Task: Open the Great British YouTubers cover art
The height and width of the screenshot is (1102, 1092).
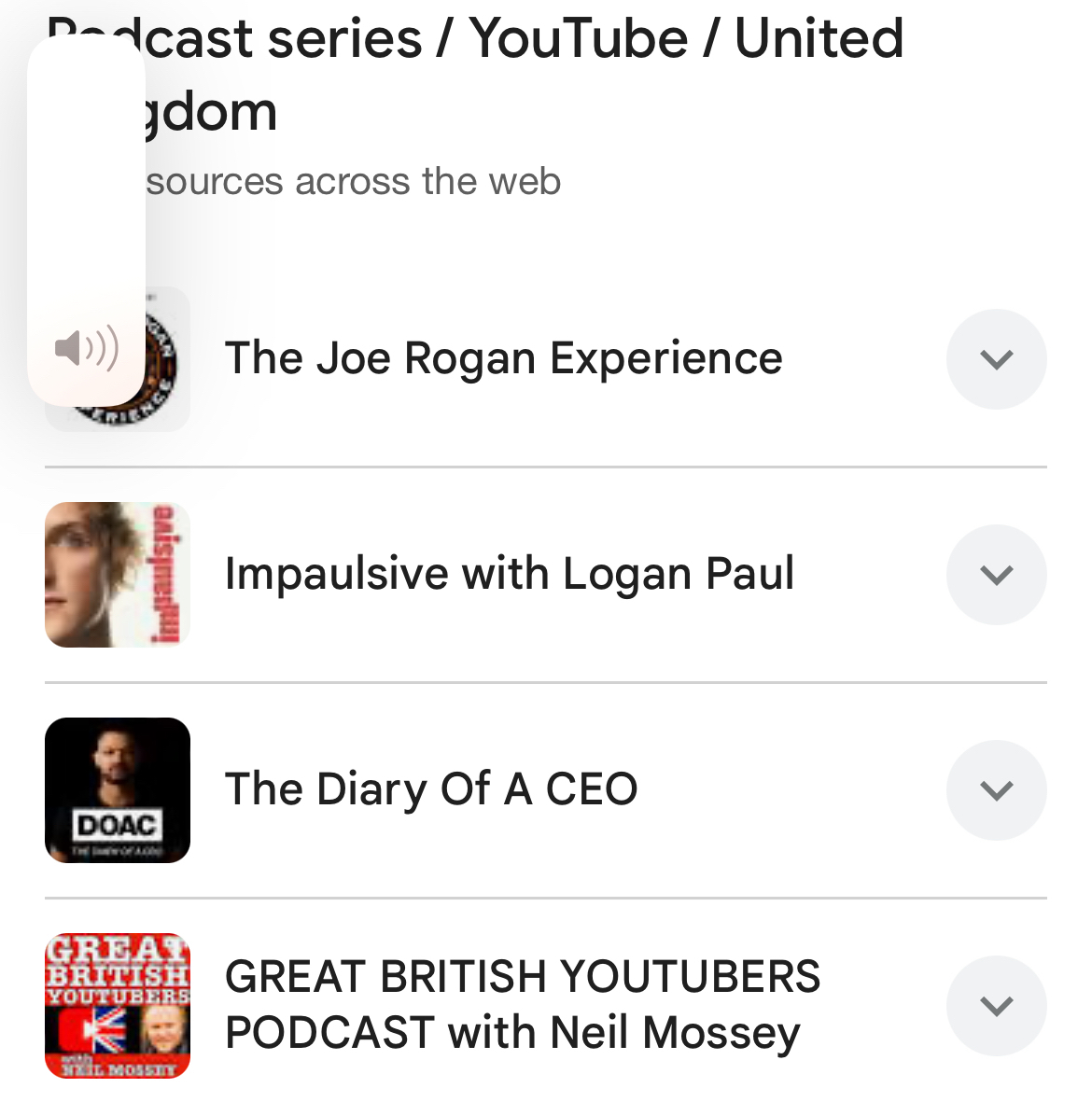Action: click(118, 1006)
